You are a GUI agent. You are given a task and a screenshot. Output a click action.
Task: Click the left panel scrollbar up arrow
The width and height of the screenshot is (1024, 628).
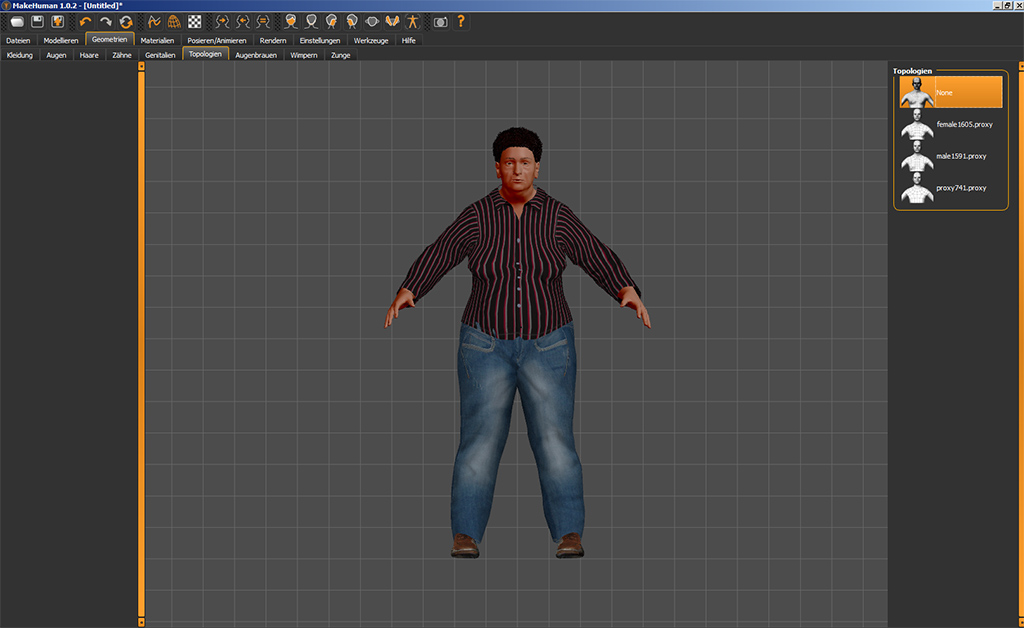(x=141, y=66)
